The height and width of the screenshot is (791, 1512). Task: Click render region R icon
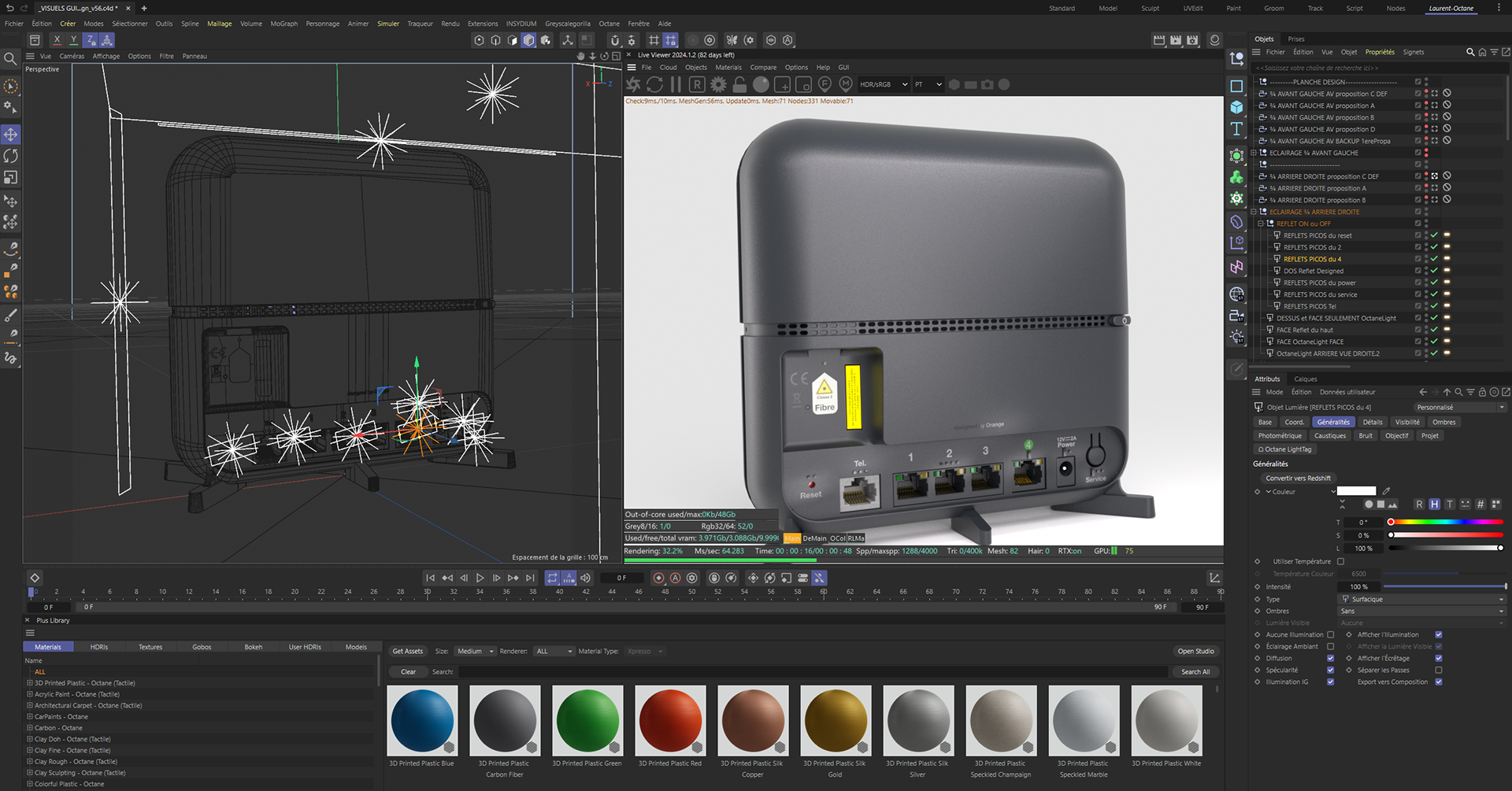pos(697,84)
